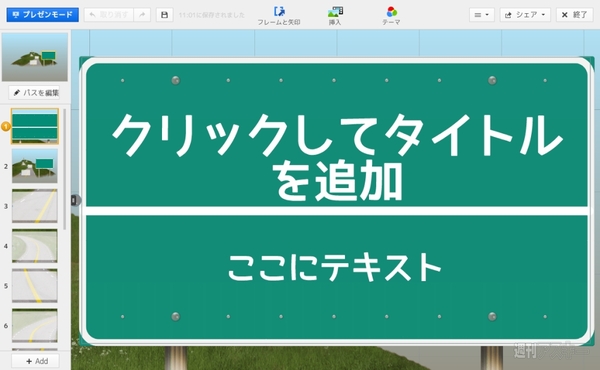Undo with the 取り消す button
The width and height of the screenshot is (600, 370).
109,15
